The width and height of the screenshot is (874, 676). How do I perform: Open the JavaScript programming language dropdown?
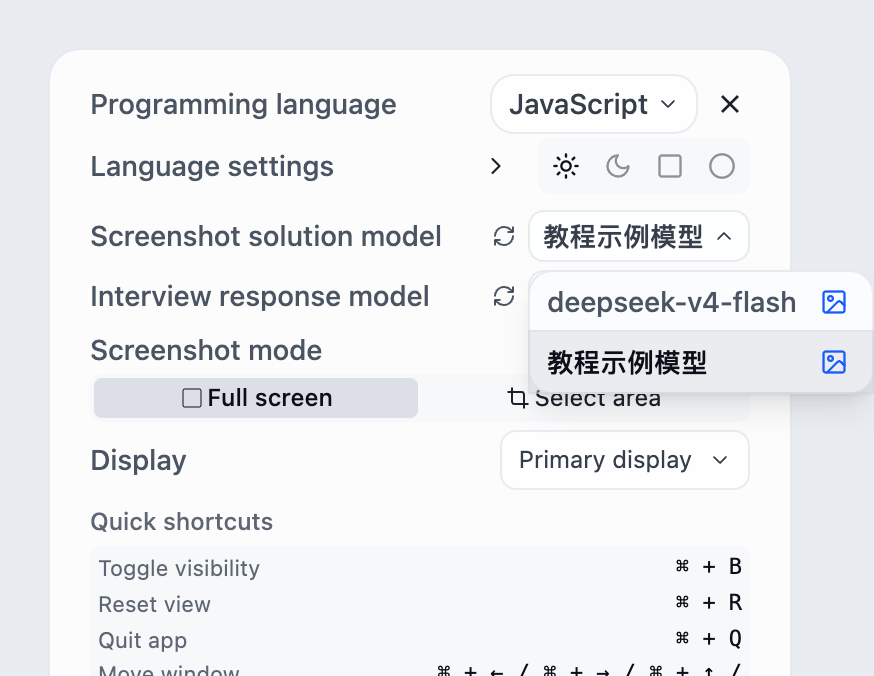pos(594,104)
